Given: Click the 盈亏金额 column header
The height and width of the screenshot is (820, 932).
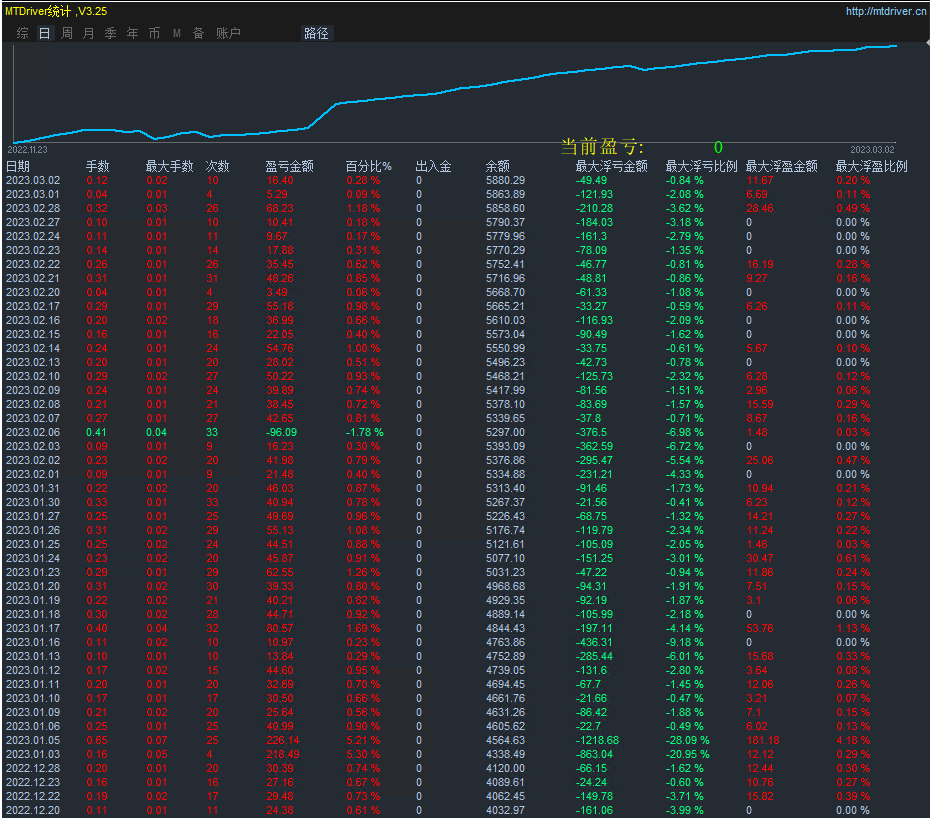Looking at the screenshot, I should [x=289, y=166].
